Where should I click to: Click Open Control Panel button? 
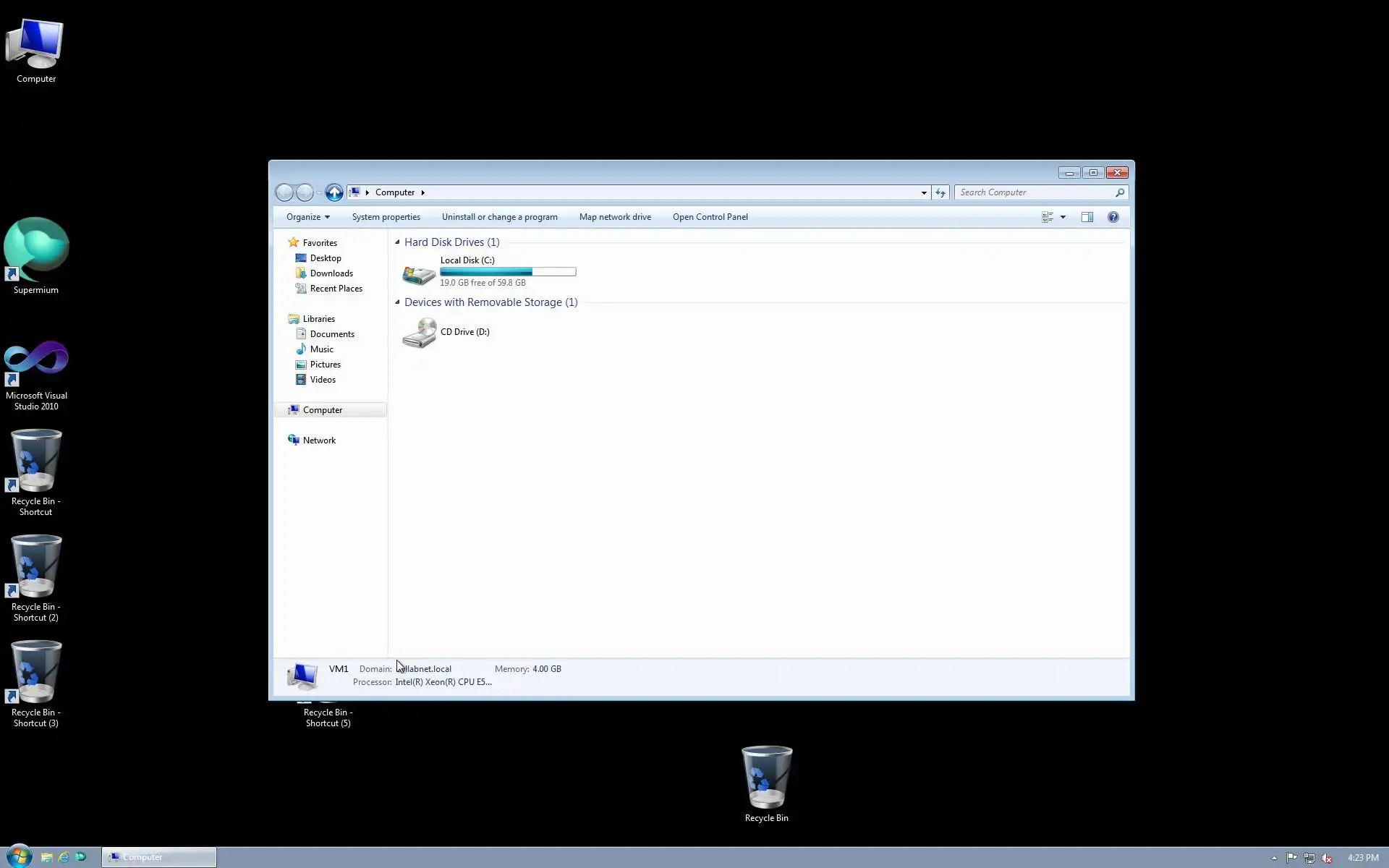click(710, 217)
